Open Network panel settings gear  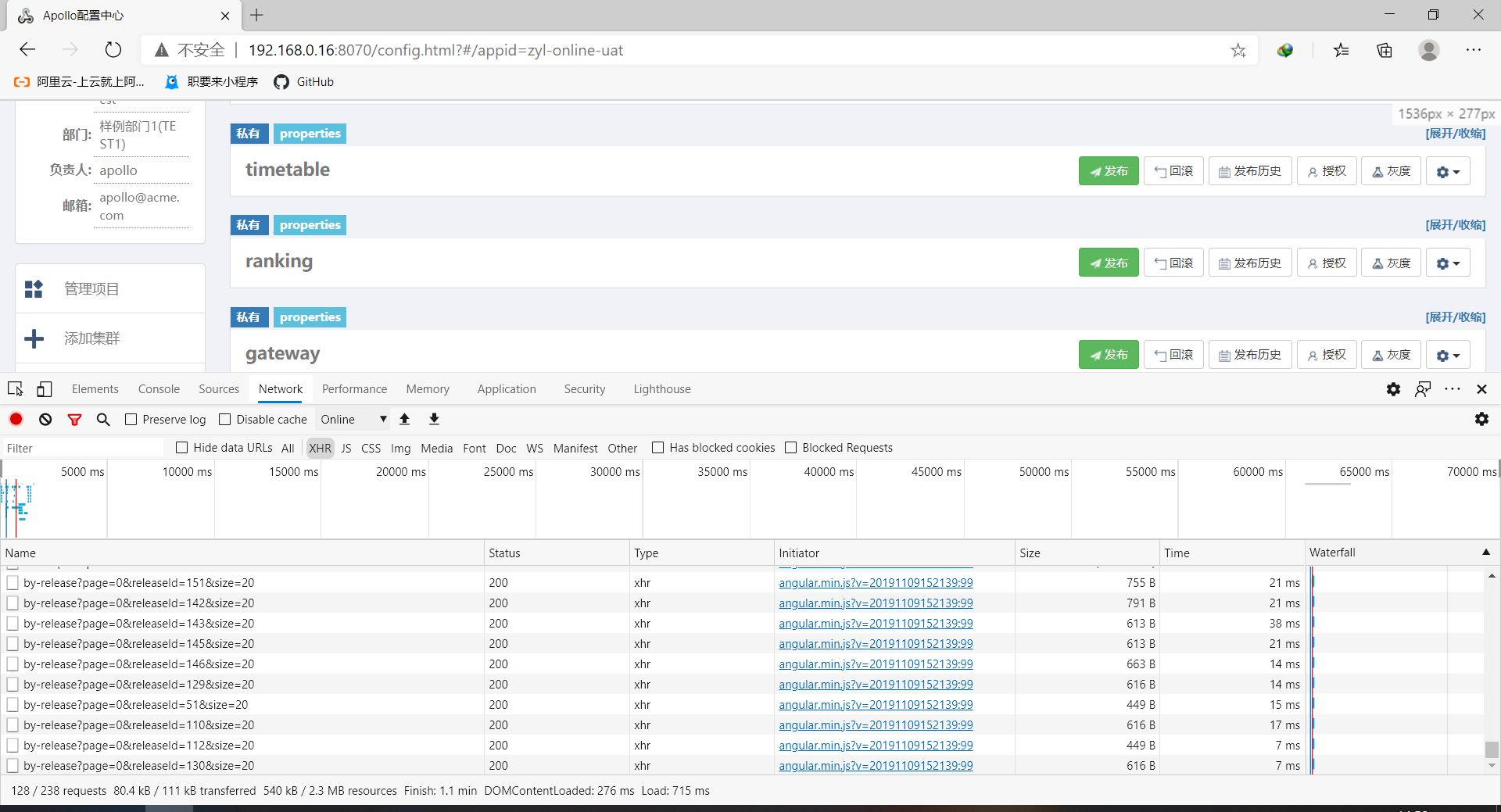pyautogui.click(x=1481, y=419)
